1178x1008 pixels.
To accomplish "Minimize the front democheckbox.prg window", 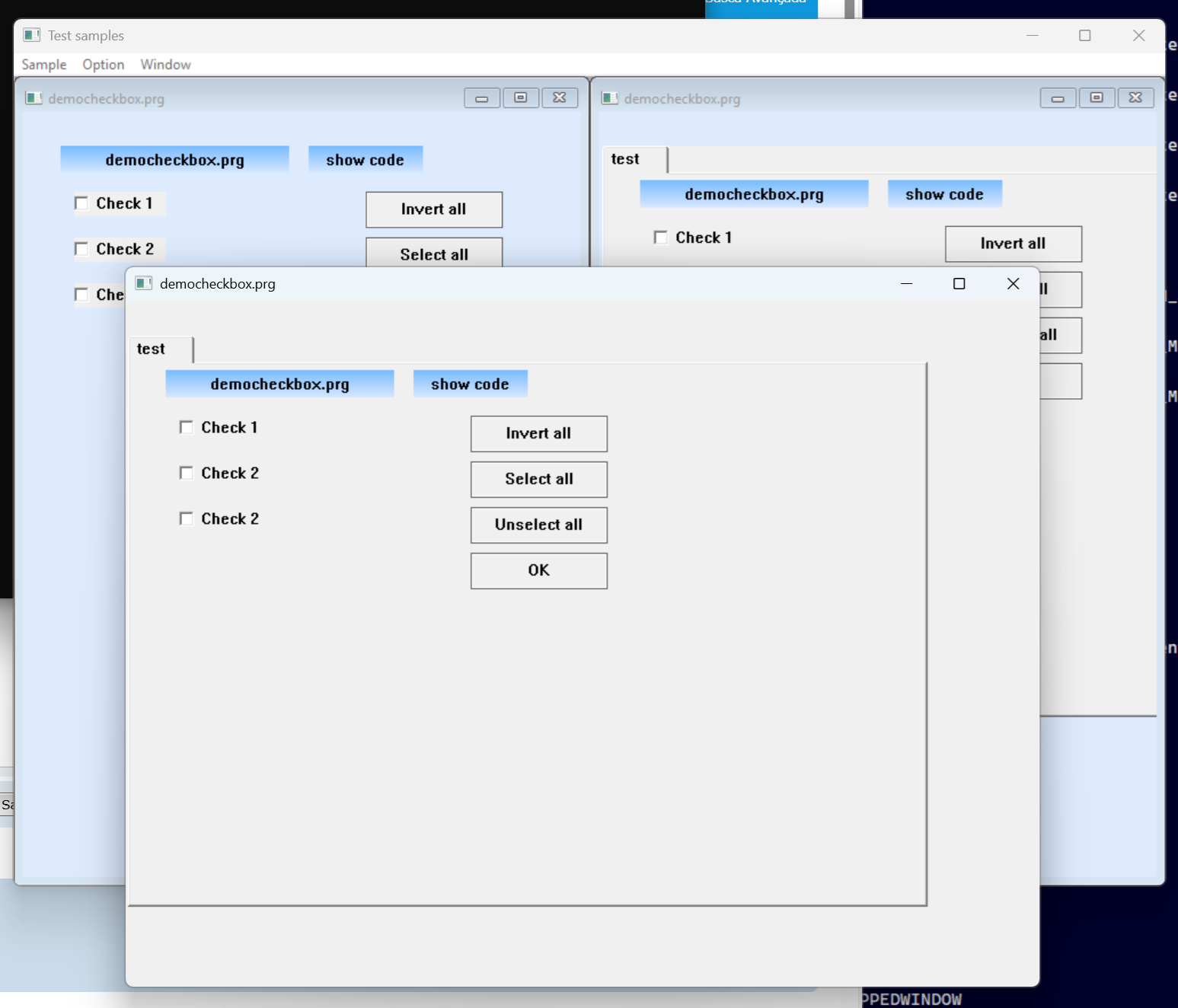I will tap(906, 283).
